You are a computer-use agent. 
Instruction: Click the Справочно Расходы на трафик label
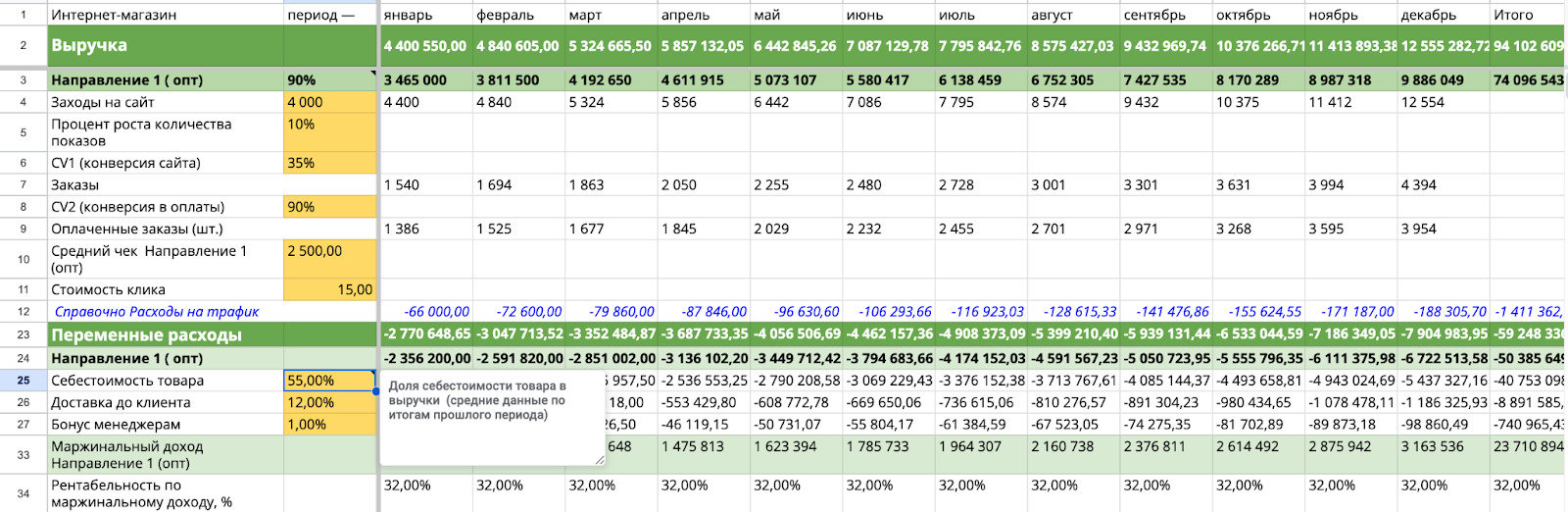pos(157,312)
